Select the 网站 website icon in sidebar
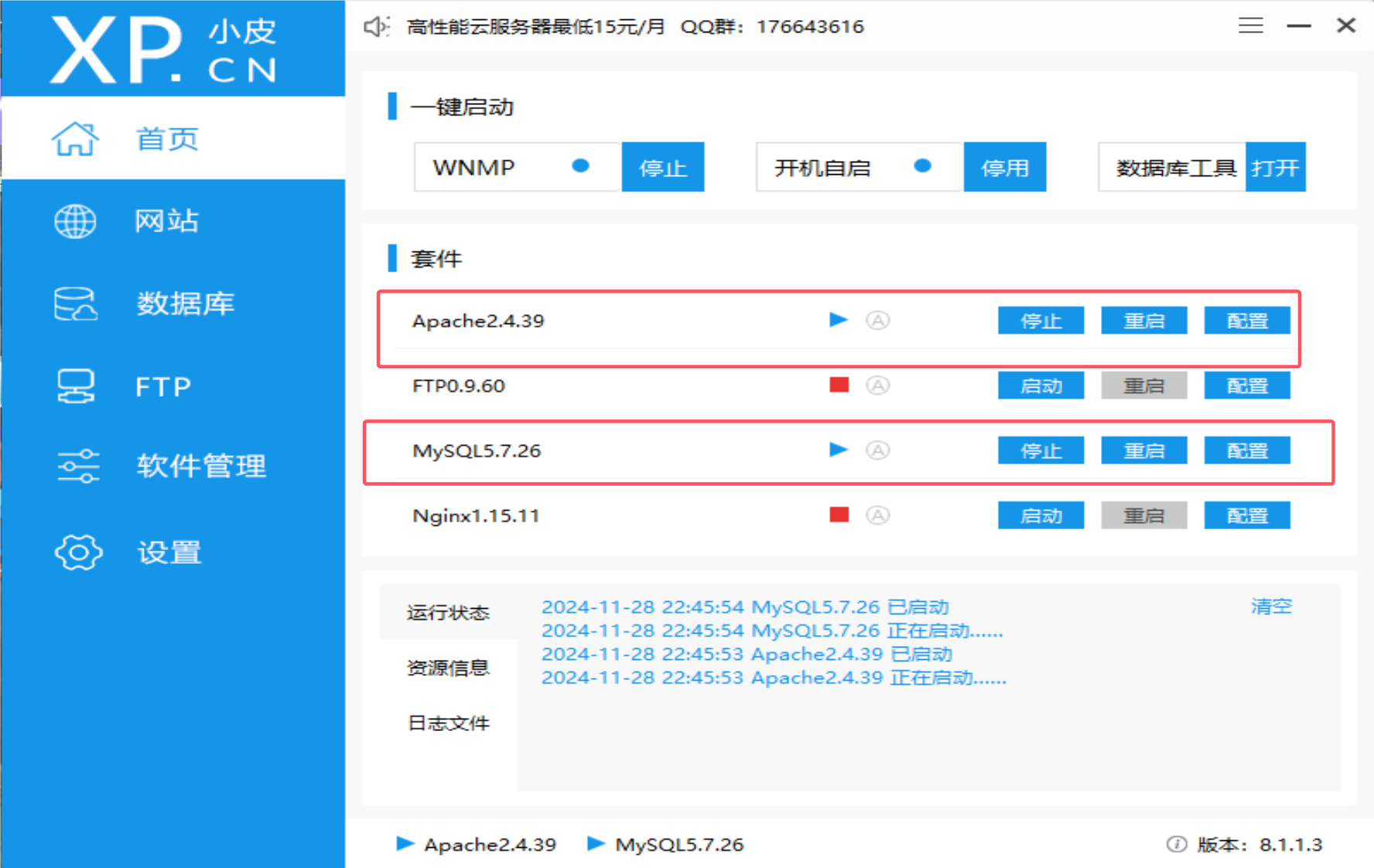This screenshot has width=1374, height=868. 75,221
